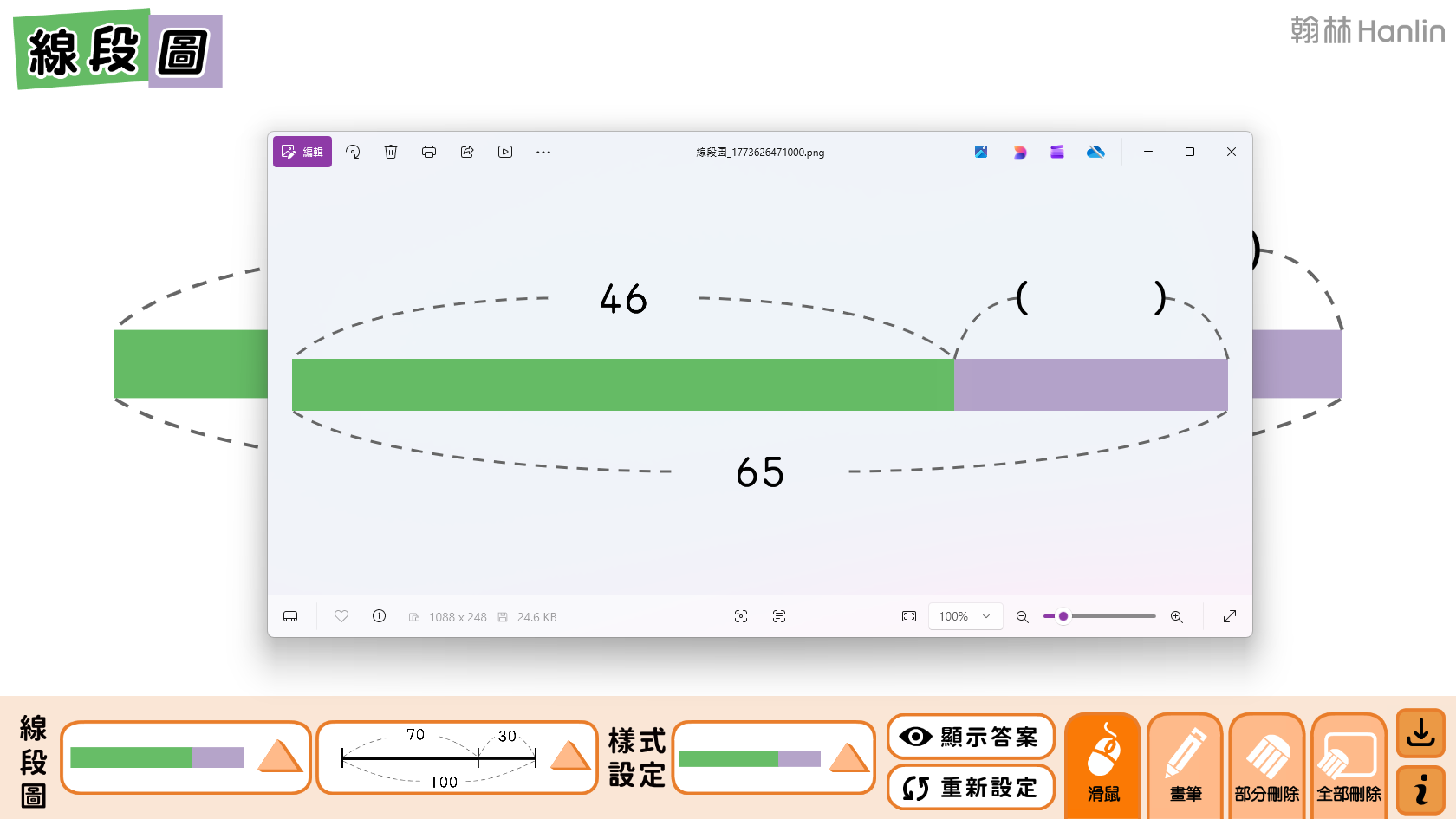
Task: Toggle 顯示答案 show answer eye button
Action: coord(971,737)
